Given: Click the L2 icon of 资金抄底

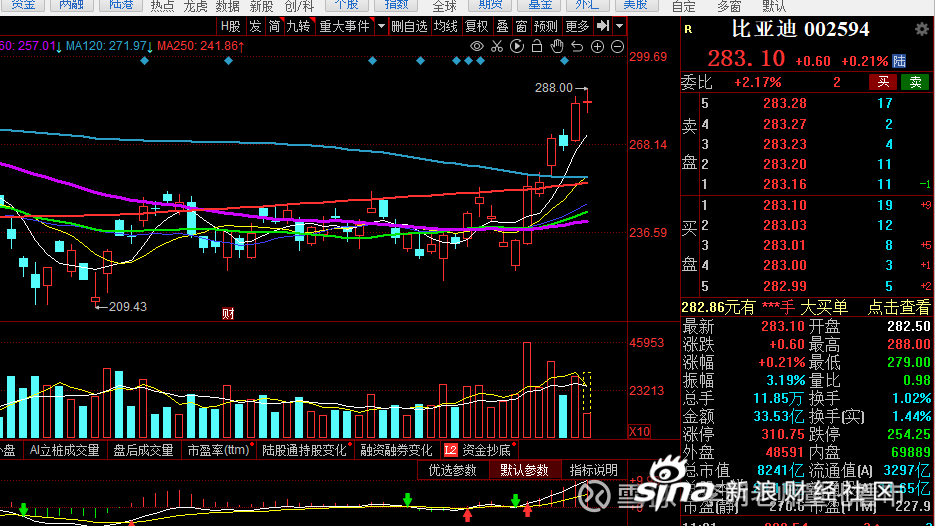Looking at the screenshot, I should 450,450.
